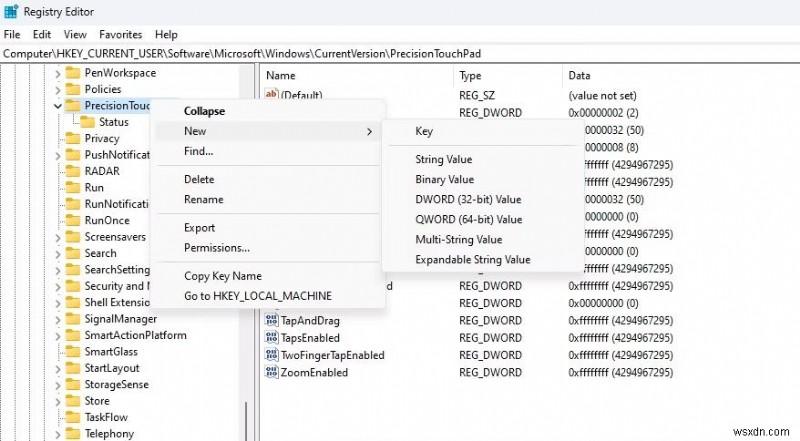Choose Go to HKEY_LOCAL_MACHINE
Viewport: 800px width, 441px height.
point(268,296)
